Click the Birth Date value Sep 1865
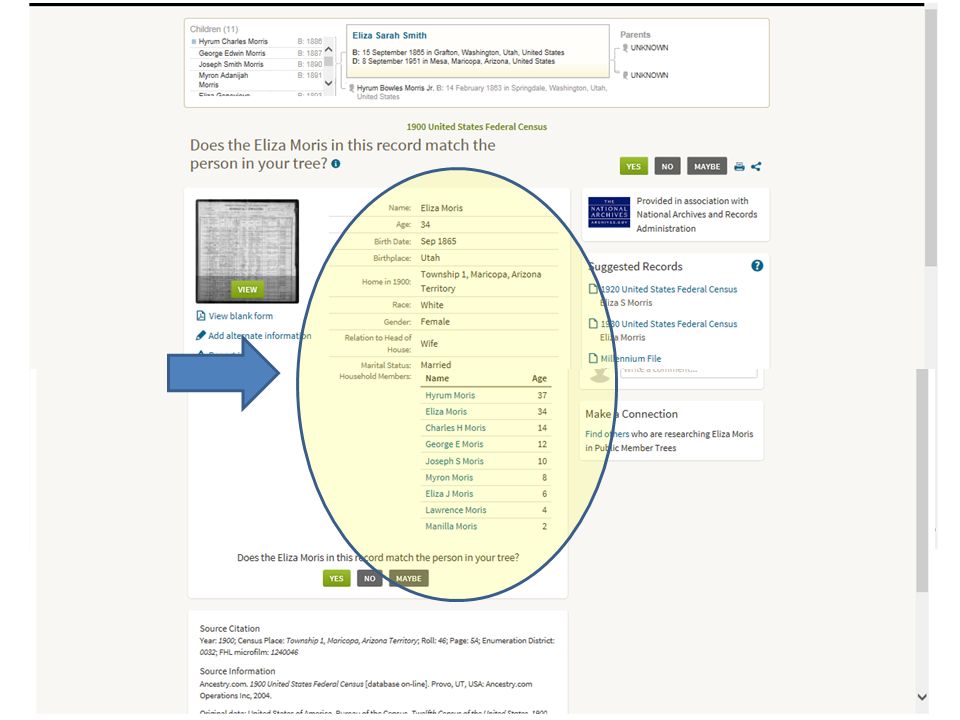Screen dimensions: 960x720 (438, 241)
